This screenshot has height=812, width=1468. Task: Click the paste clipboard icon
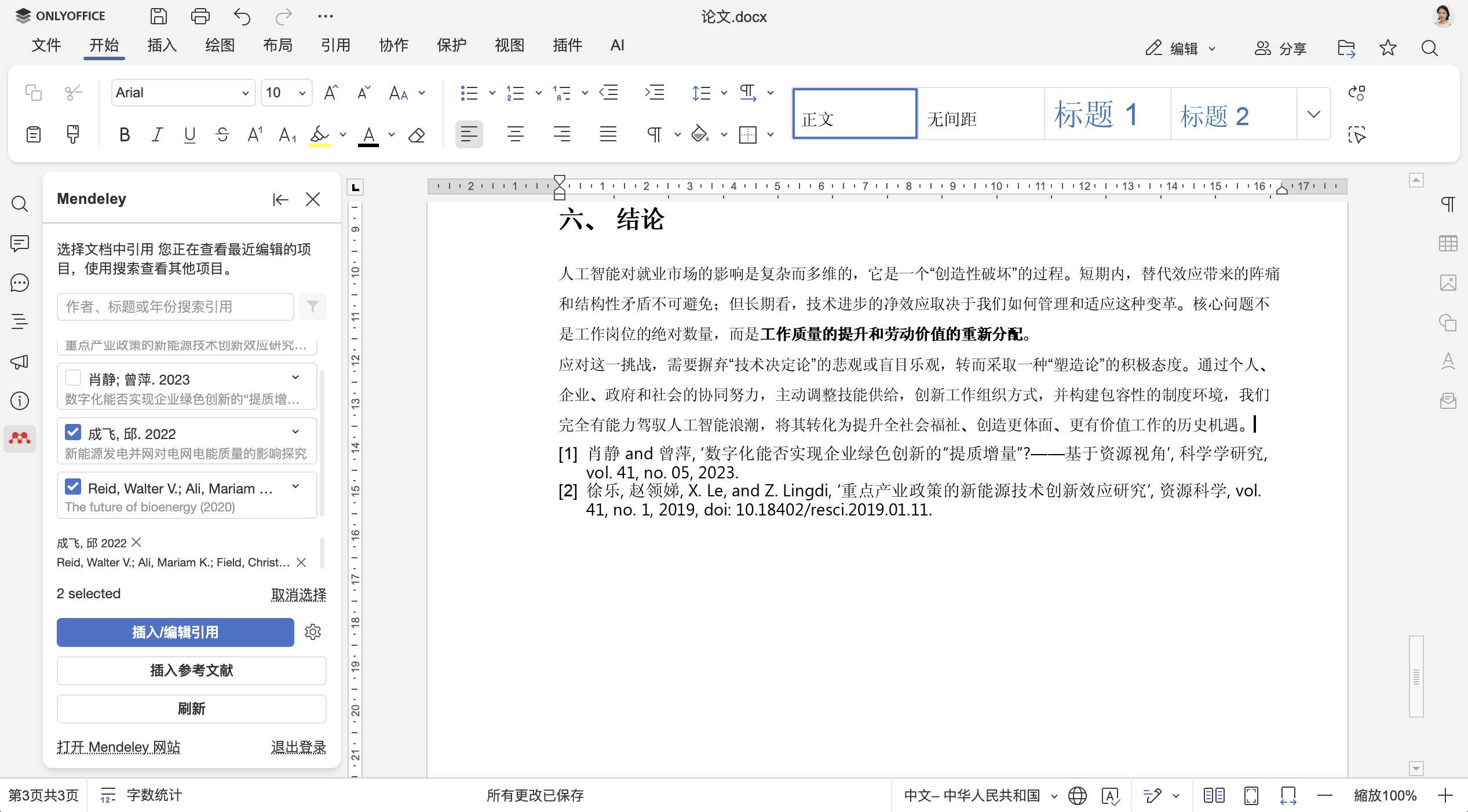(x=34, y=135)
